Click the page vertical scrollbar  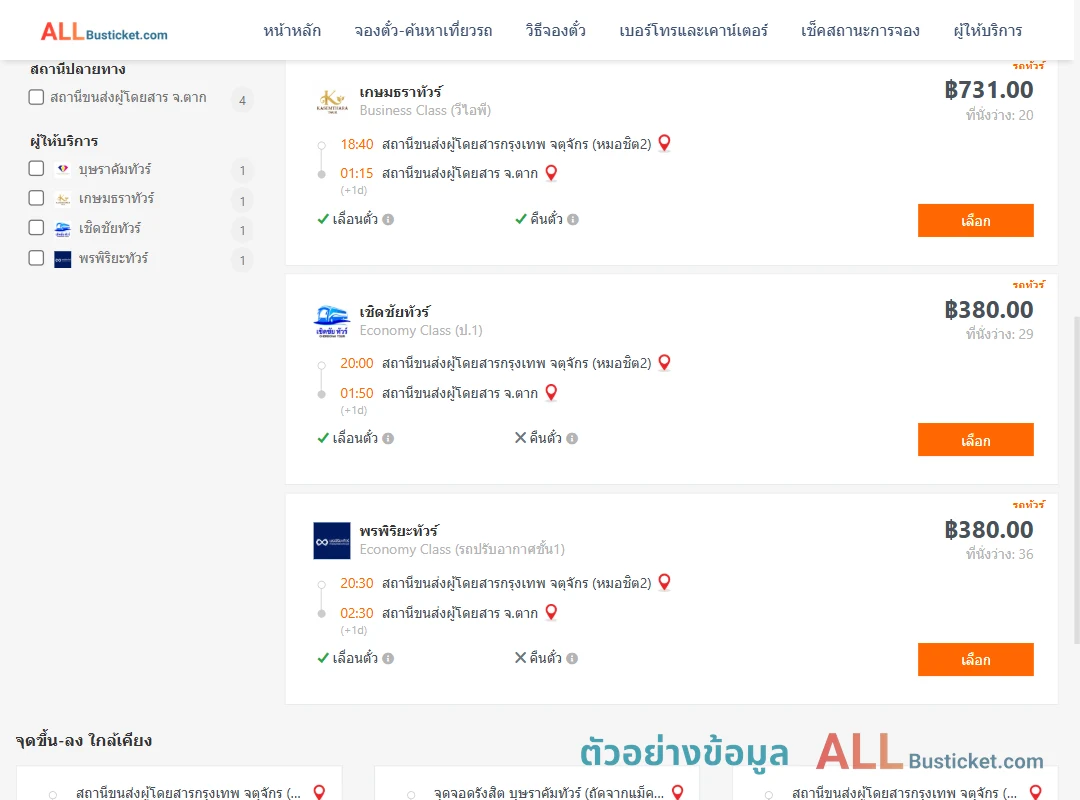pos(1075,480)
